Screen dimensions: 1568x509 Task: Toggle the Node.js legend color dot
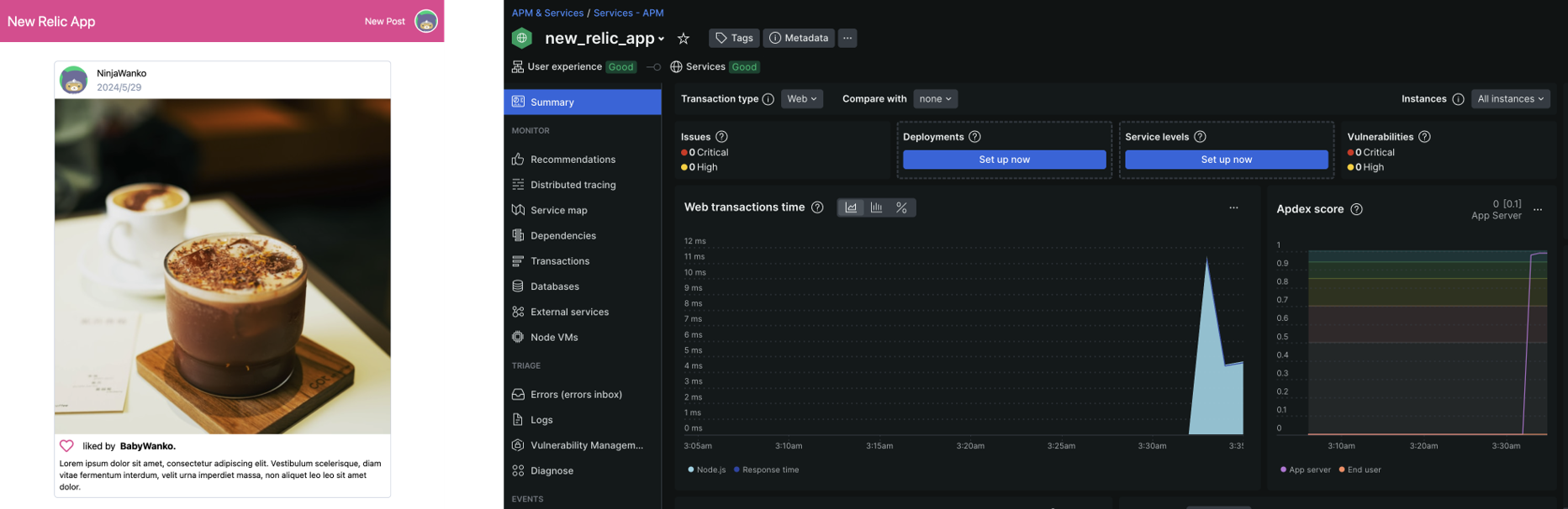point(691,470)
